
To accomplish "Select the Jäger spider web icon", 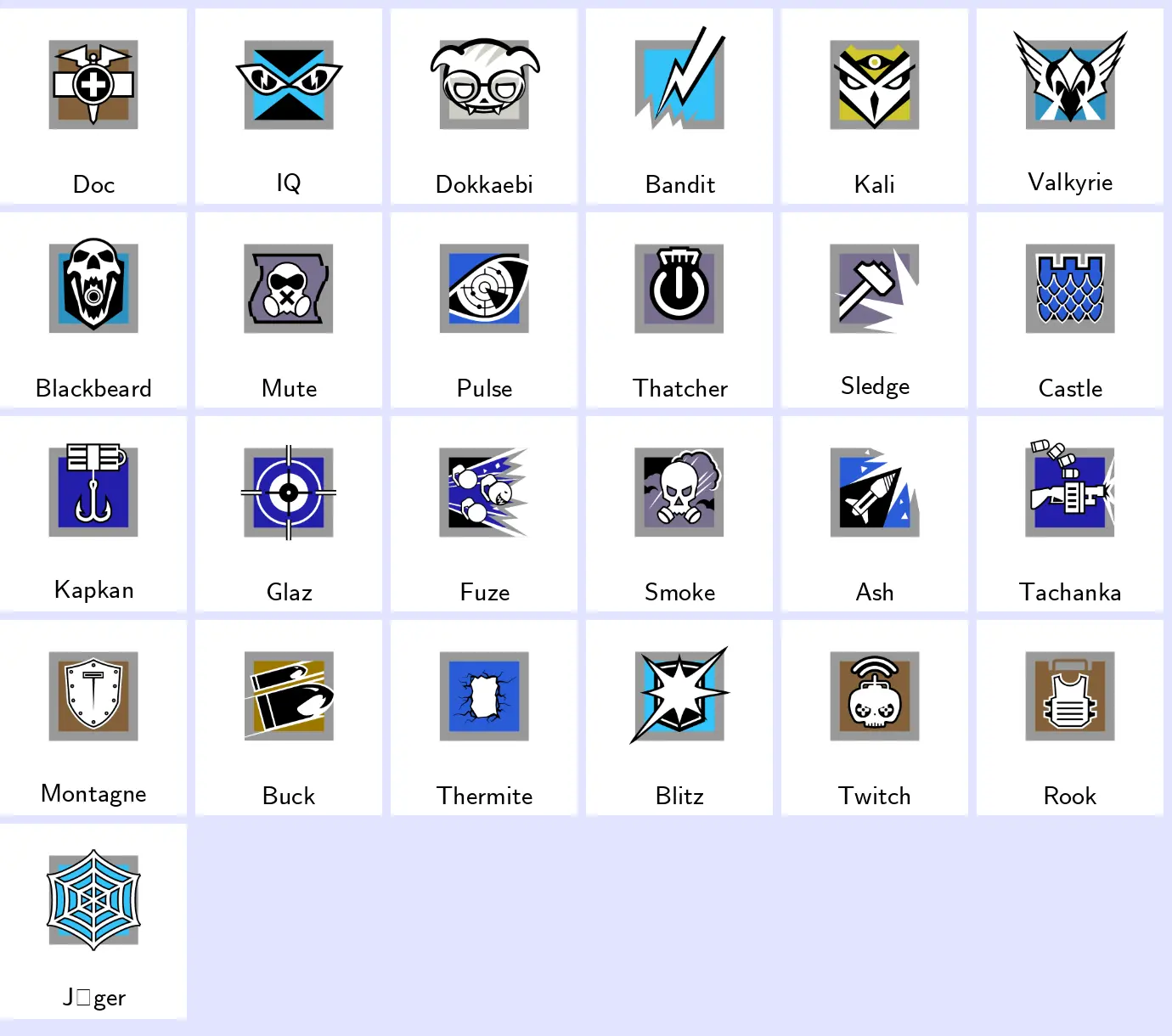I will pyautogui.click(x=93, y=899).
